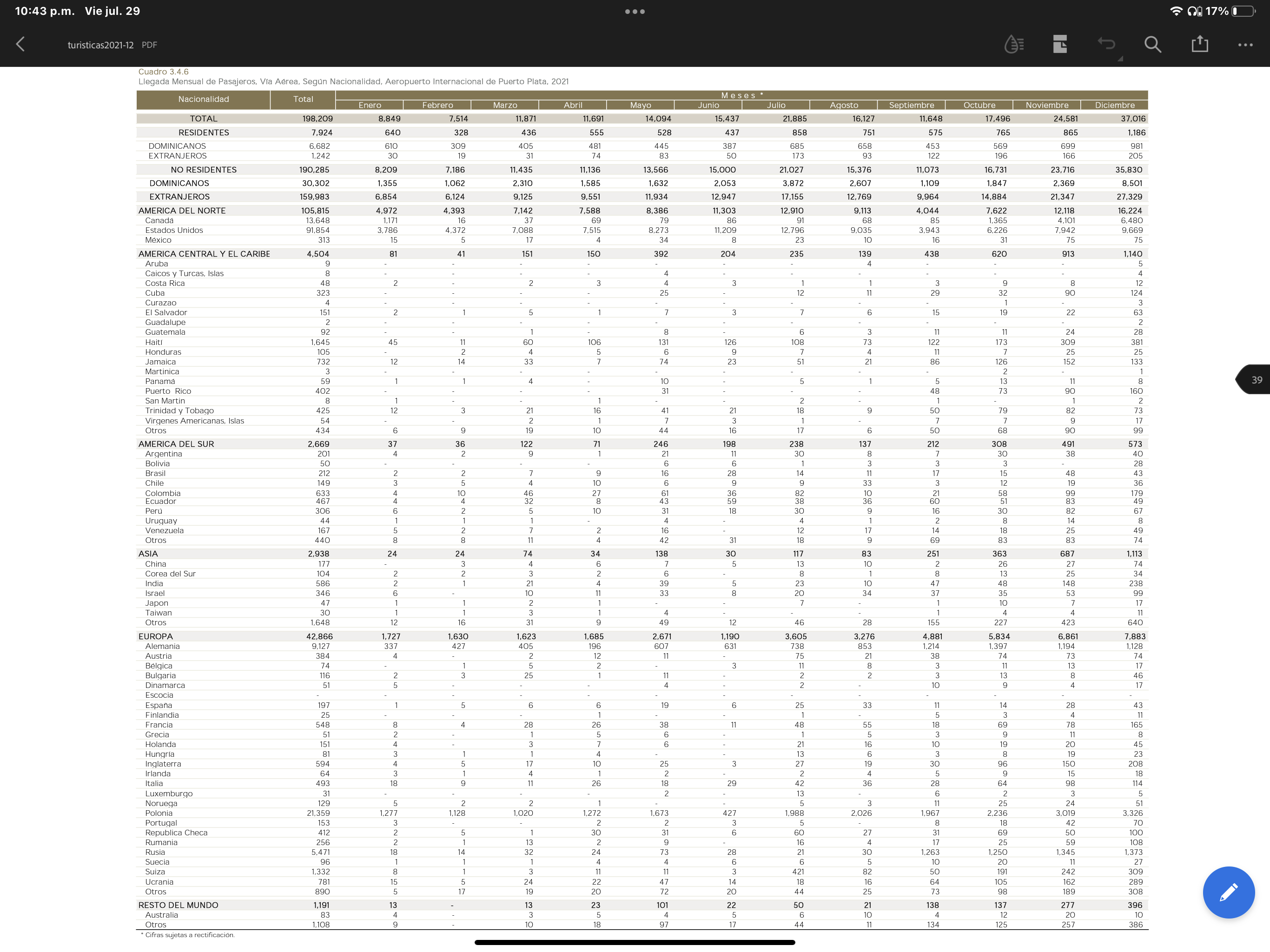Tap the Nacionalidad column header

203,99
